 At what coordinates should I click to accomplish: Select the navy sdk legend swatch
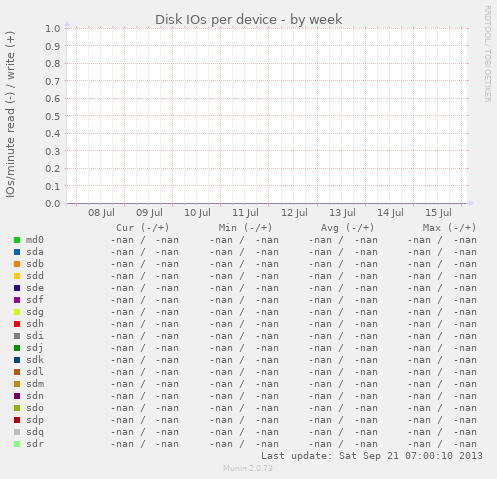click(17, 360)
